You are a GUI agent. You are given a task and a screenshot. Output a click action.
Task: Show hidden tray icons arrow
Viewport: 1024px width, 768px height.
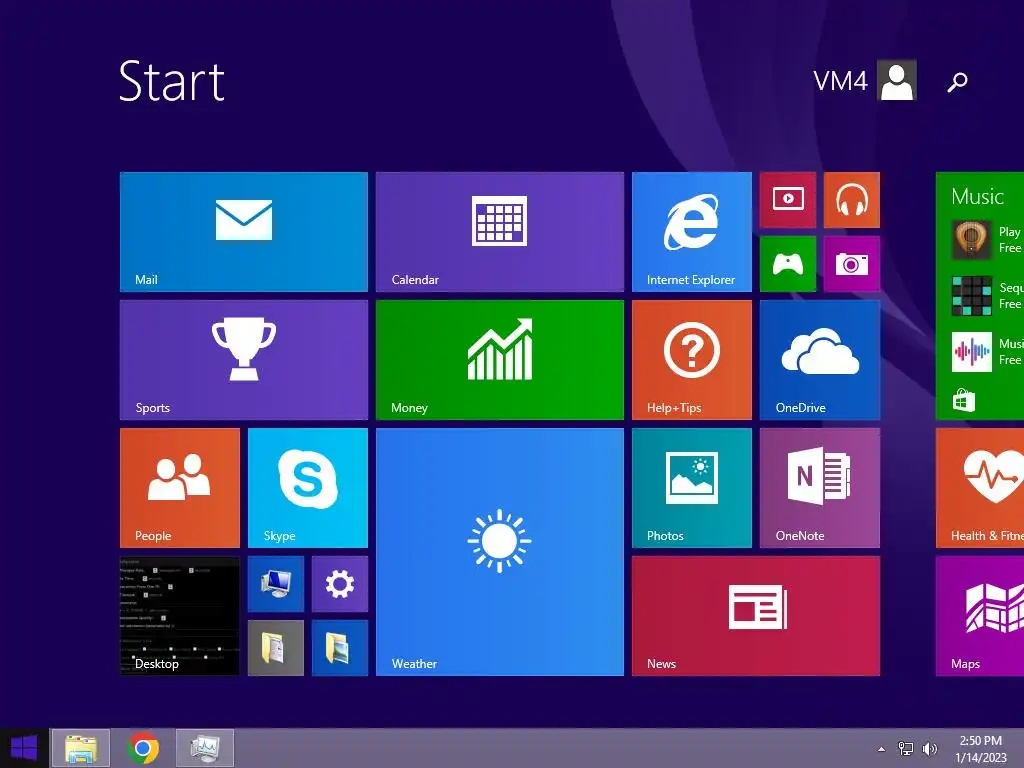point(882,749)
